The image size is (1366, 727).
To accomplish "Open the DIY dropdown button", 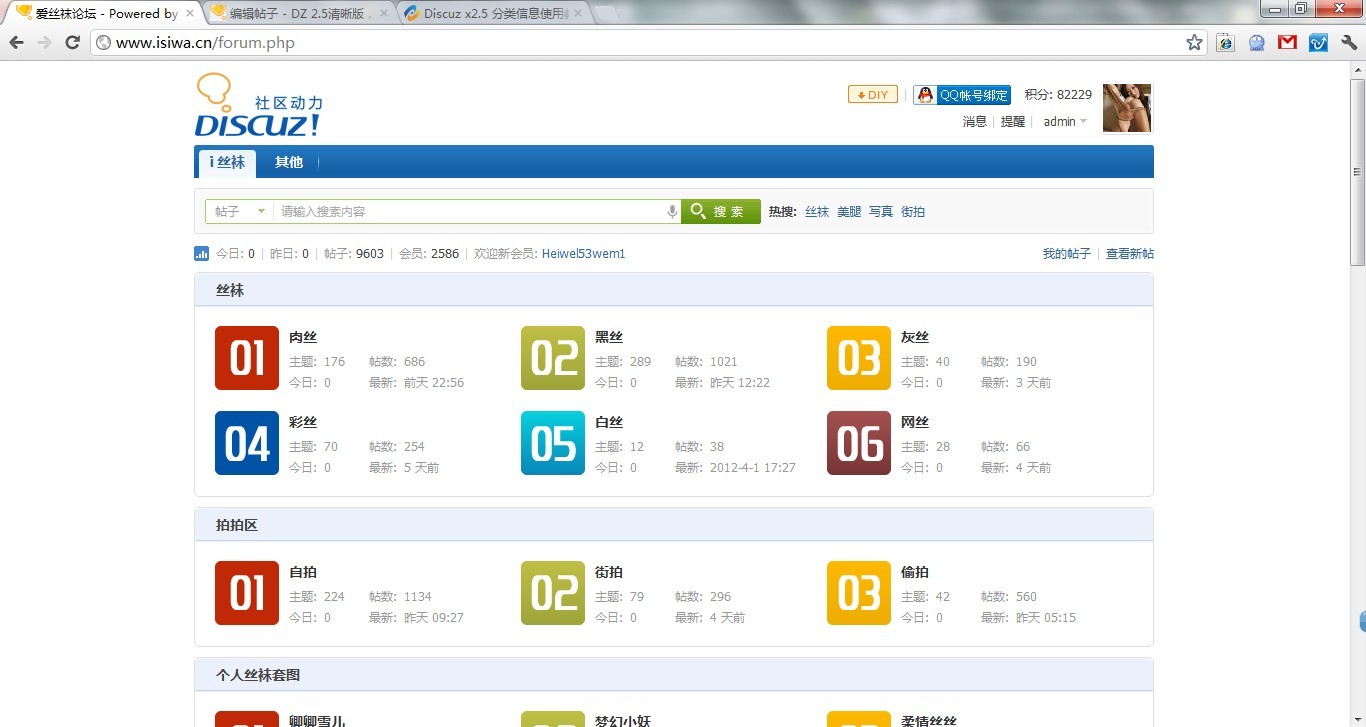I will [872, 95].
